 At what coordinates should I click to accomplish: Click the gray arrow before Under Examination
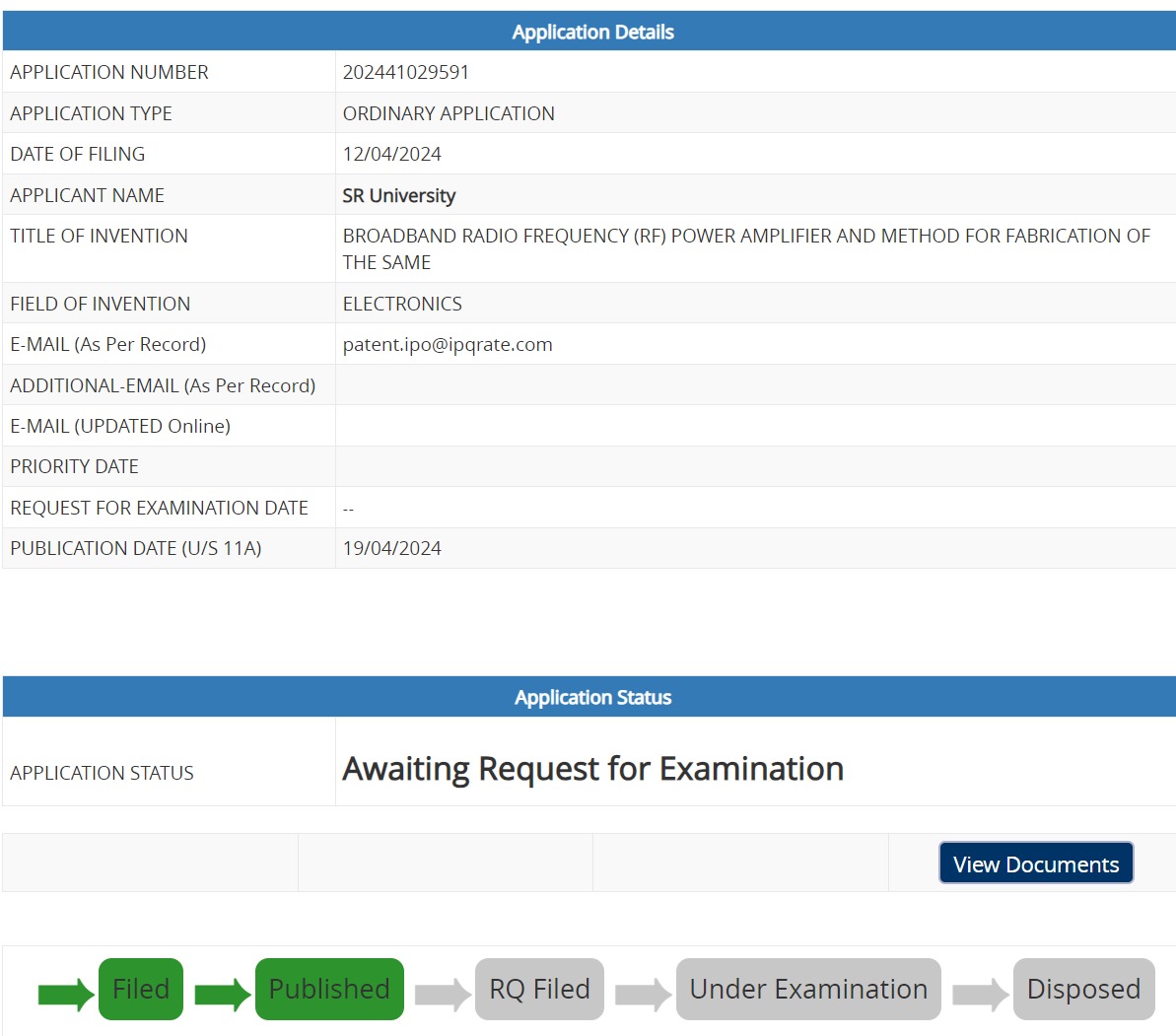point(643,994)
